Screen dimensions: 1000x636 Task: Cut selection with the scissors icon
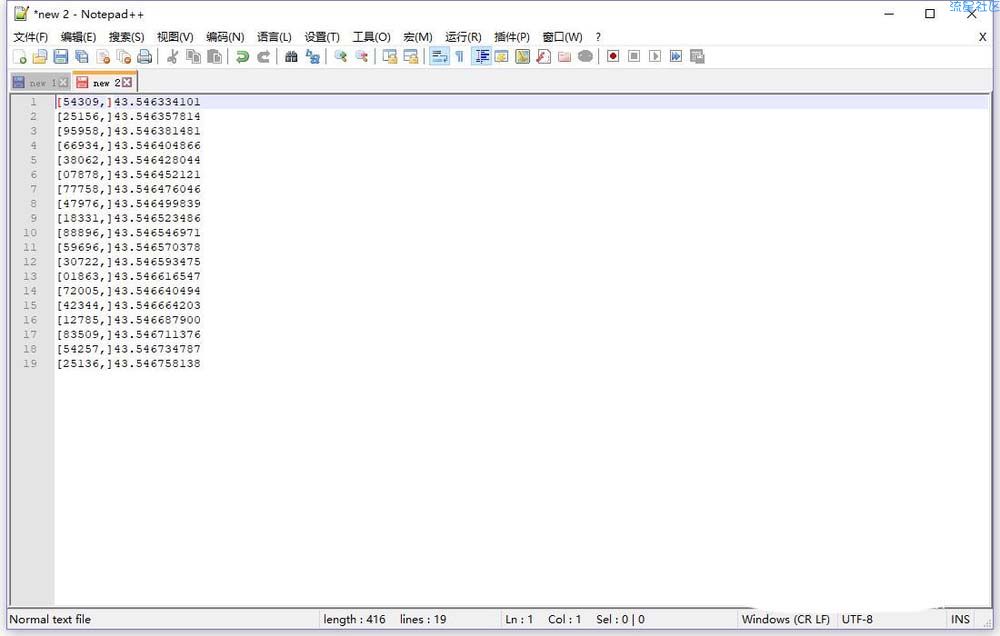(172, 57)
